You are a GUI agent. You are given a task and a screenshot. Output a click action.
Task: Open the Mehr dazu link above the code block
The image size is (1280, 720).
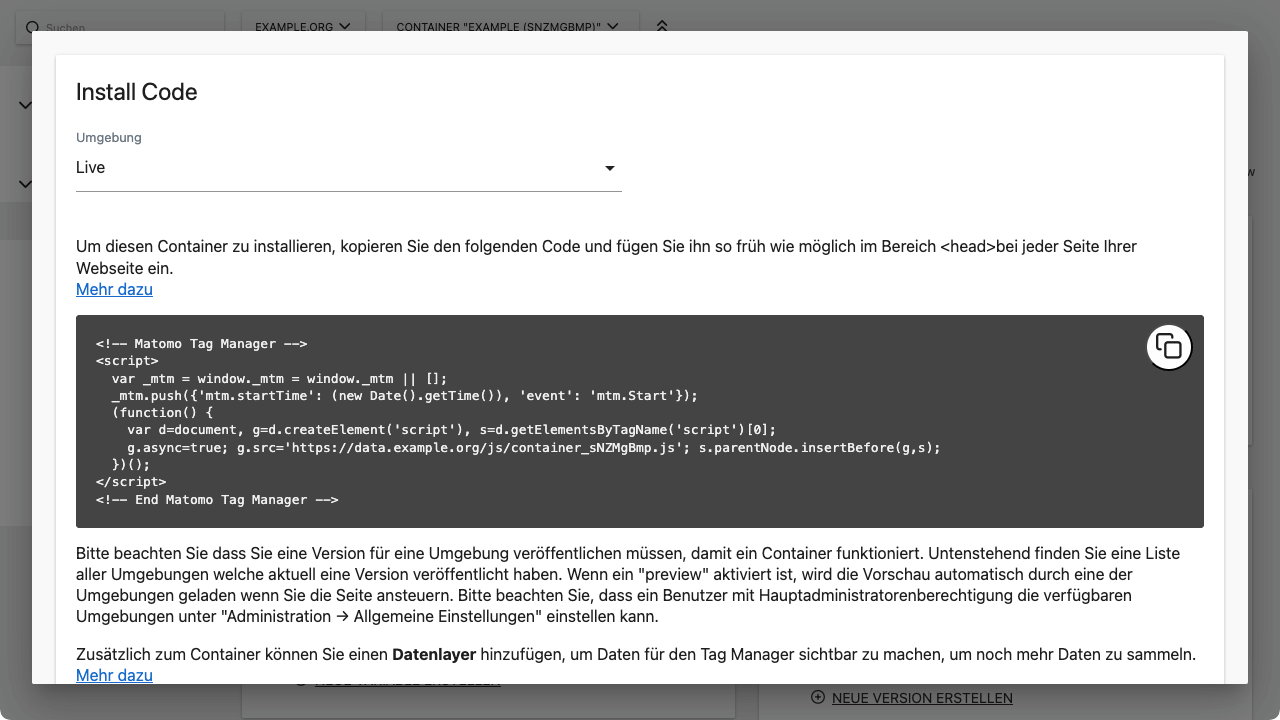click(114, 289)
